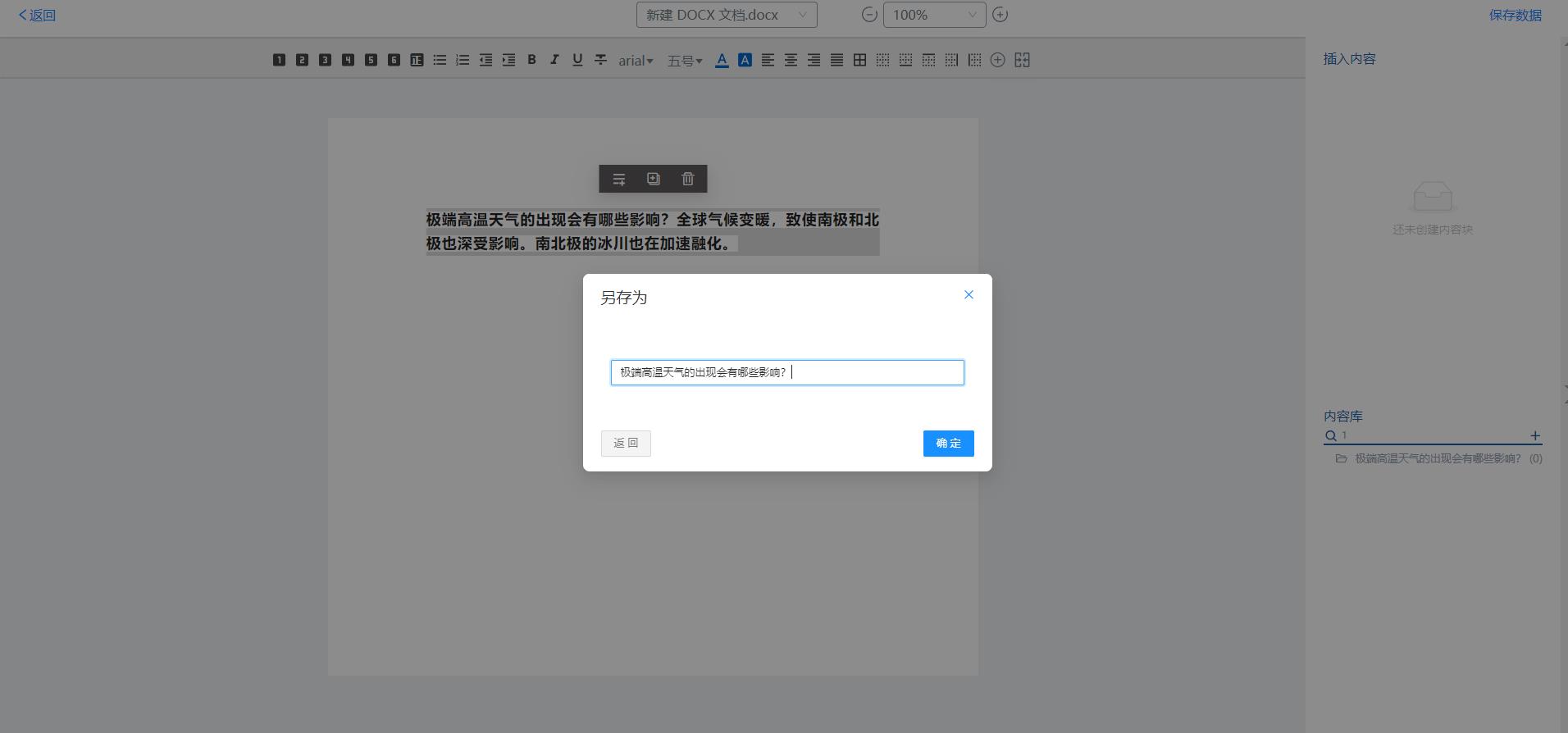Click the duplicate block icon
The image size is (1568, 733).
[653, 179]
